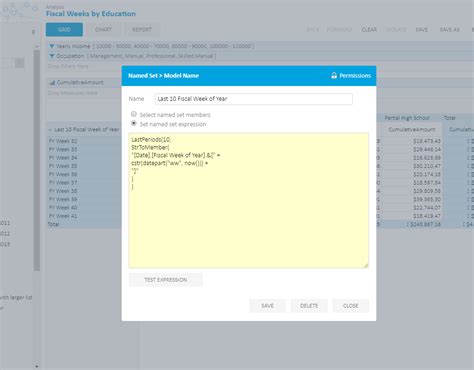Screen dimensions: 474x370
Task: Click inside the named set expression editor
Action: coord(249,200)
